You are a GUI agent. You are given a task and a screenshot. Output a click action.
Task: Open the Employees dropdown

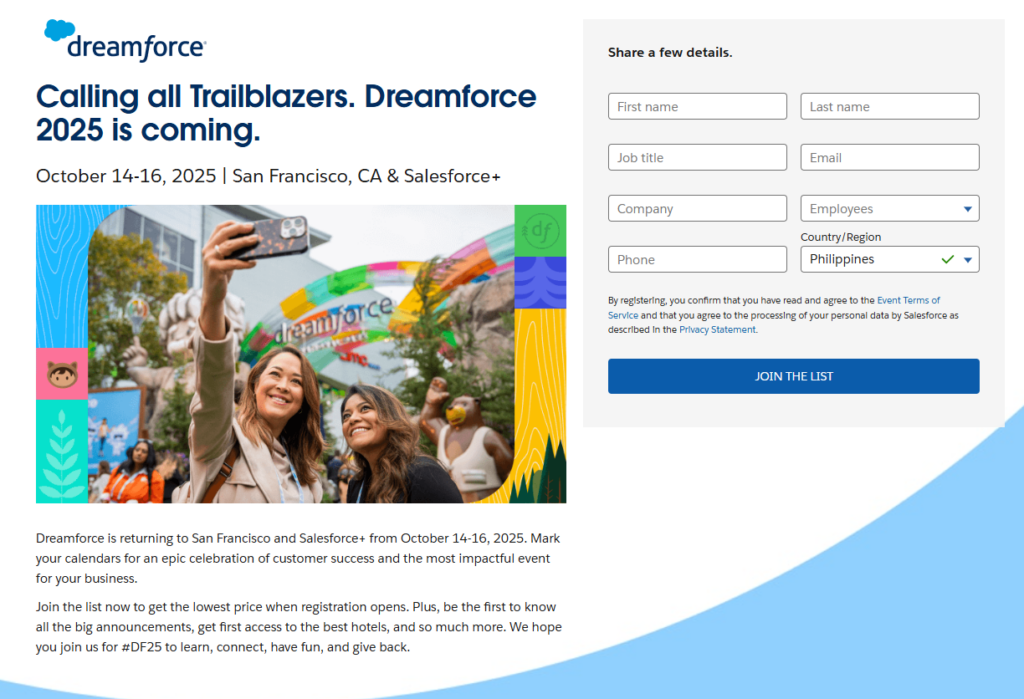coord(889,208)
